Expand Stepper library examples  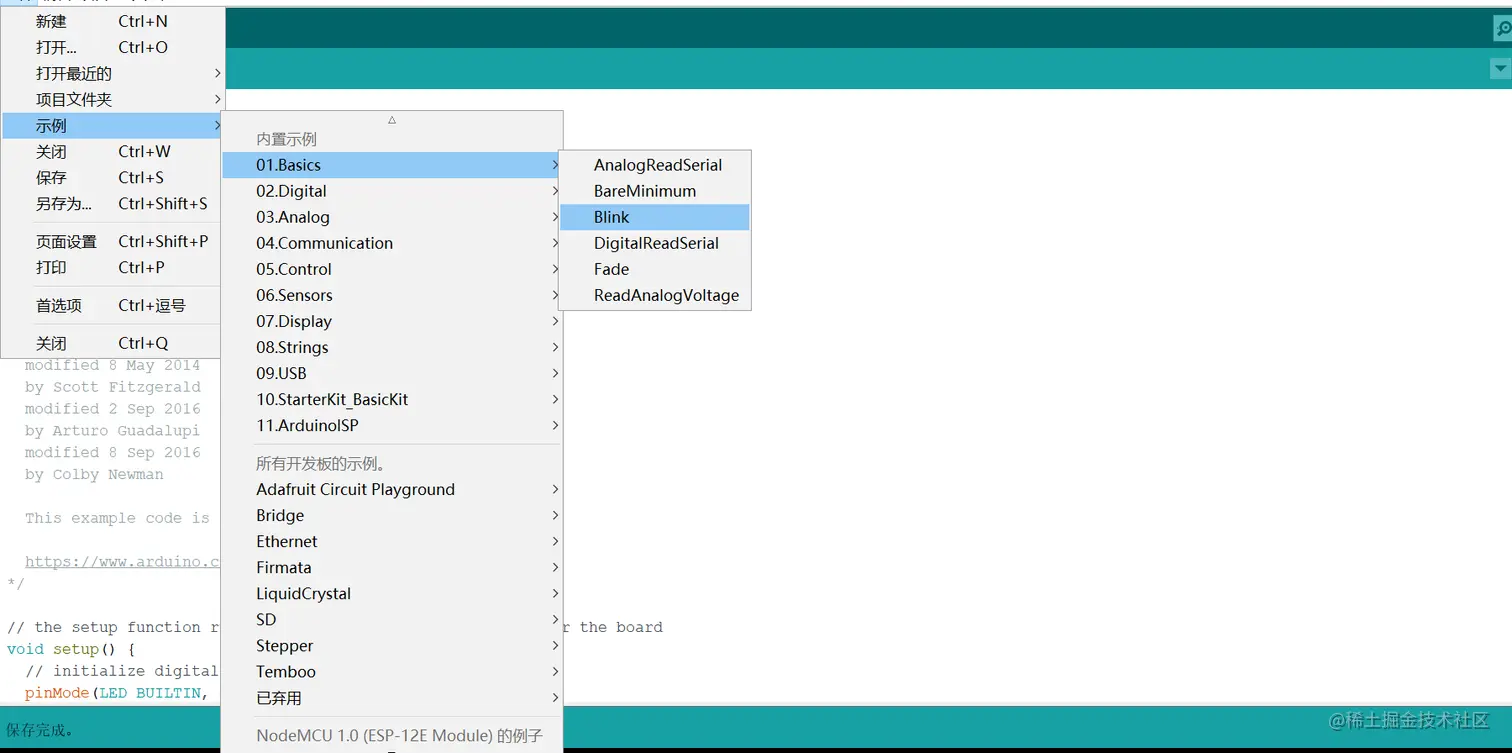(x=392, y=645)
